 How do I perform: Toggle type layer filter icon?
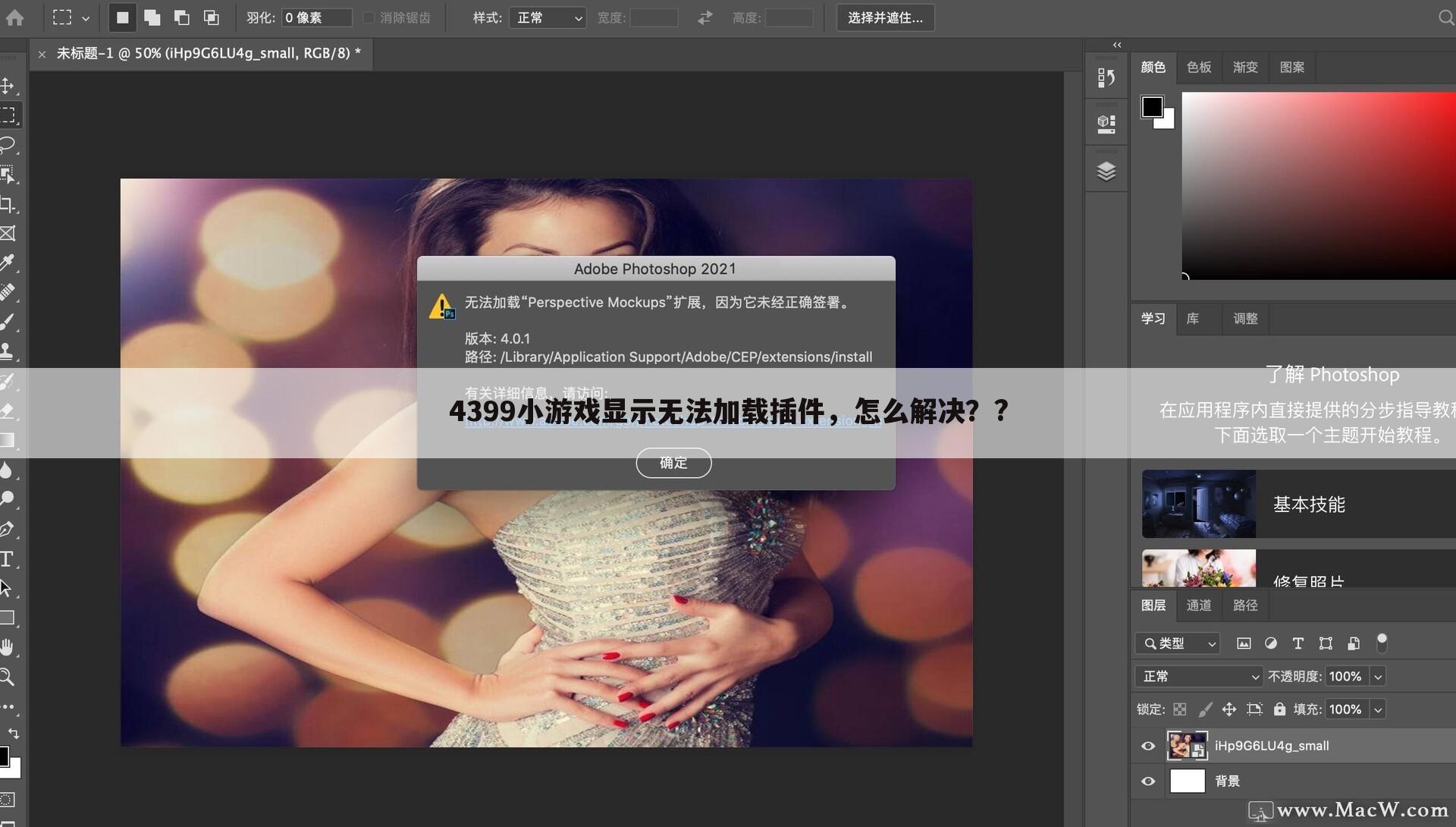pyautogui.click(x=1298, y=643)
